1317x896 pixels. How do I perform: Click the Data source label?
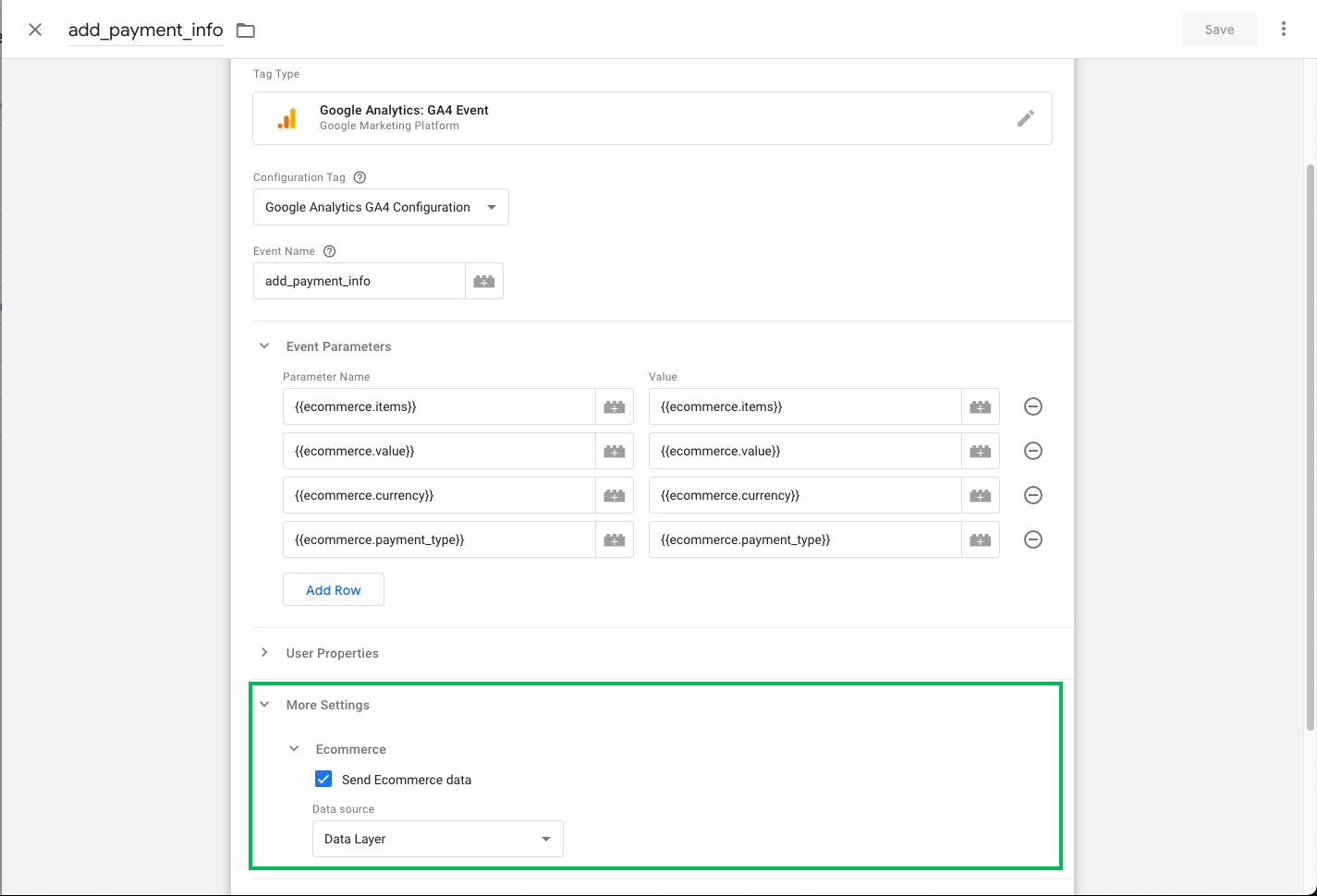point(343,809)
